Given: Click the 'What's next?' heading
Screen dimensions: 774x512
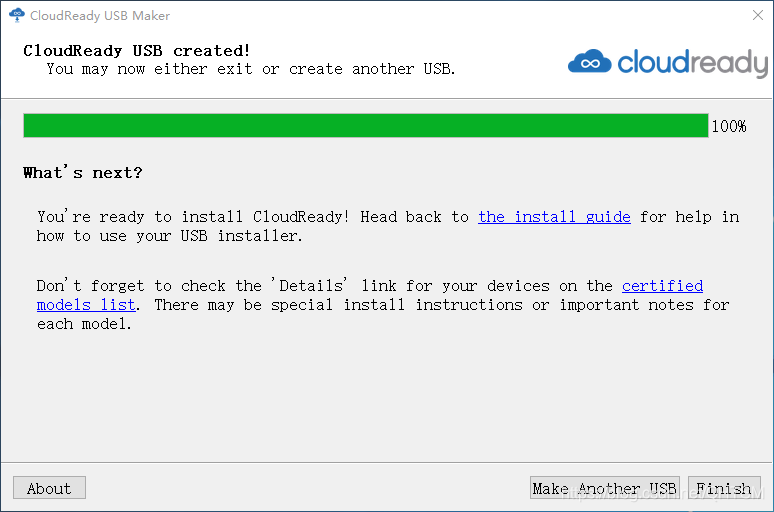Looking at the screenshot, I should coord(82,173).
